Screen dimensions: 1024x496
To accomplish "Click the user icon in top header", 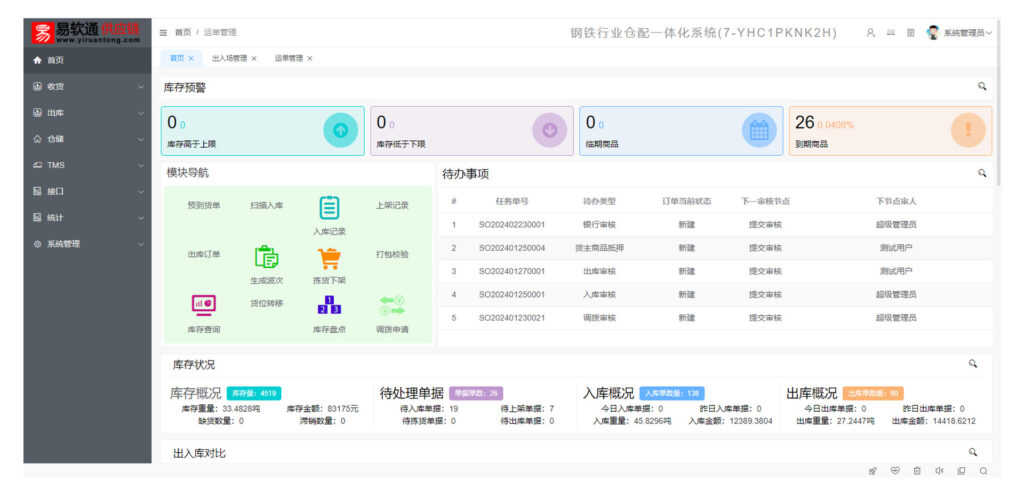I will [871, 33].
